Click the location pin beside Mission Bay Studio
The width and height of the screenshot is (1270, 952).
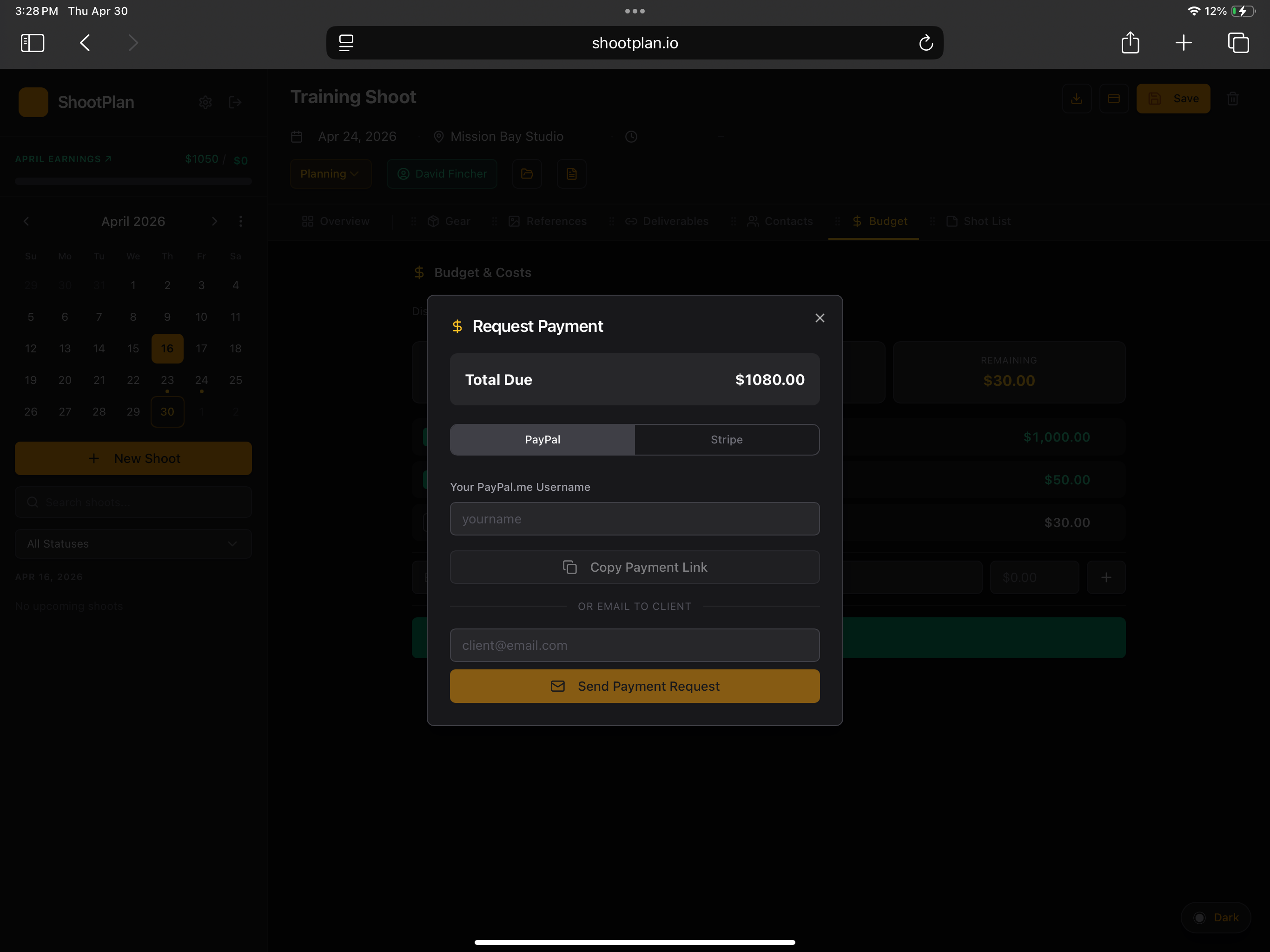[439, 137]
